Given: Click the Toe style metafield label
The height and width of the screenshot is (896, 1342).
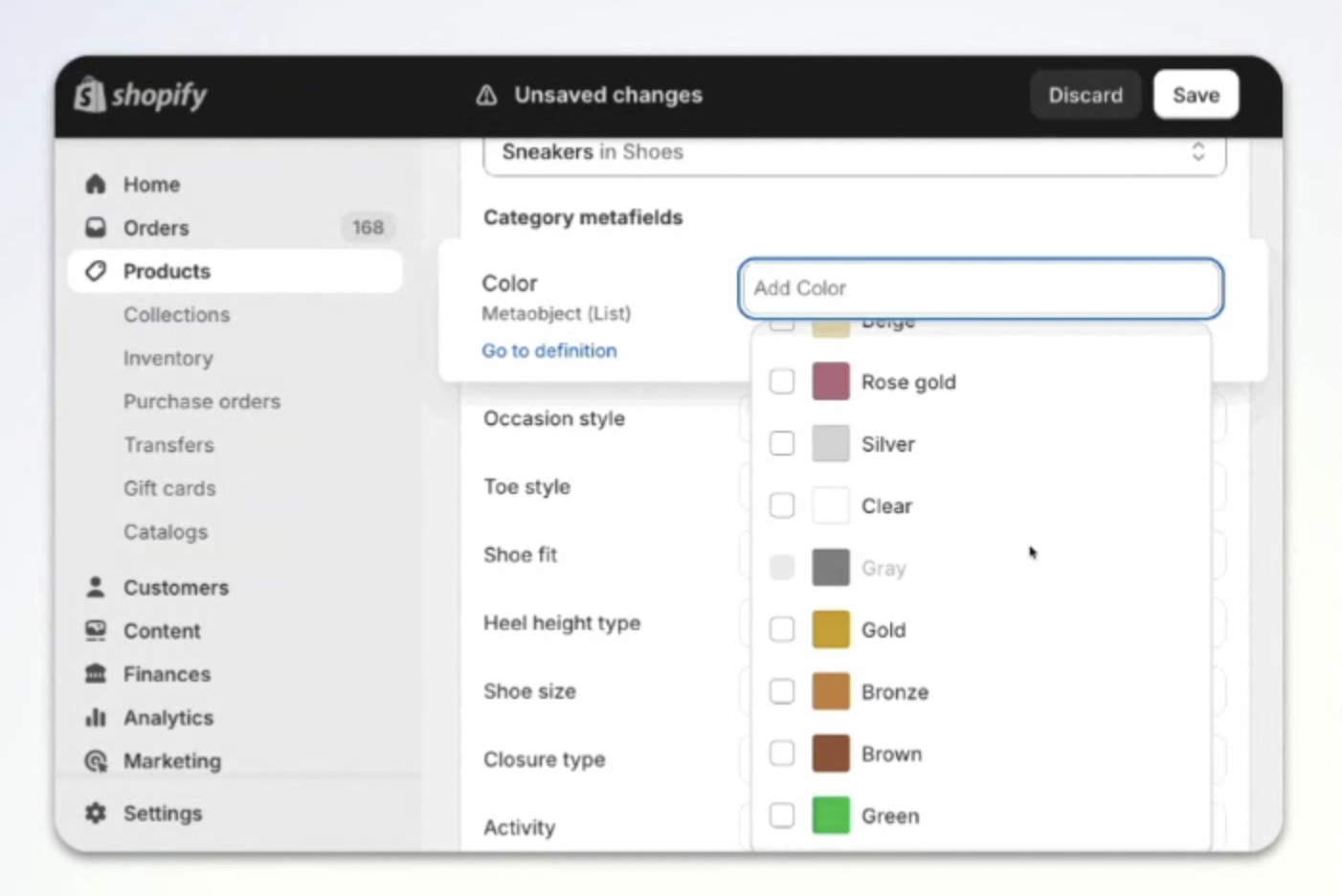Looking at the screenshot, I should click(527, 486).
